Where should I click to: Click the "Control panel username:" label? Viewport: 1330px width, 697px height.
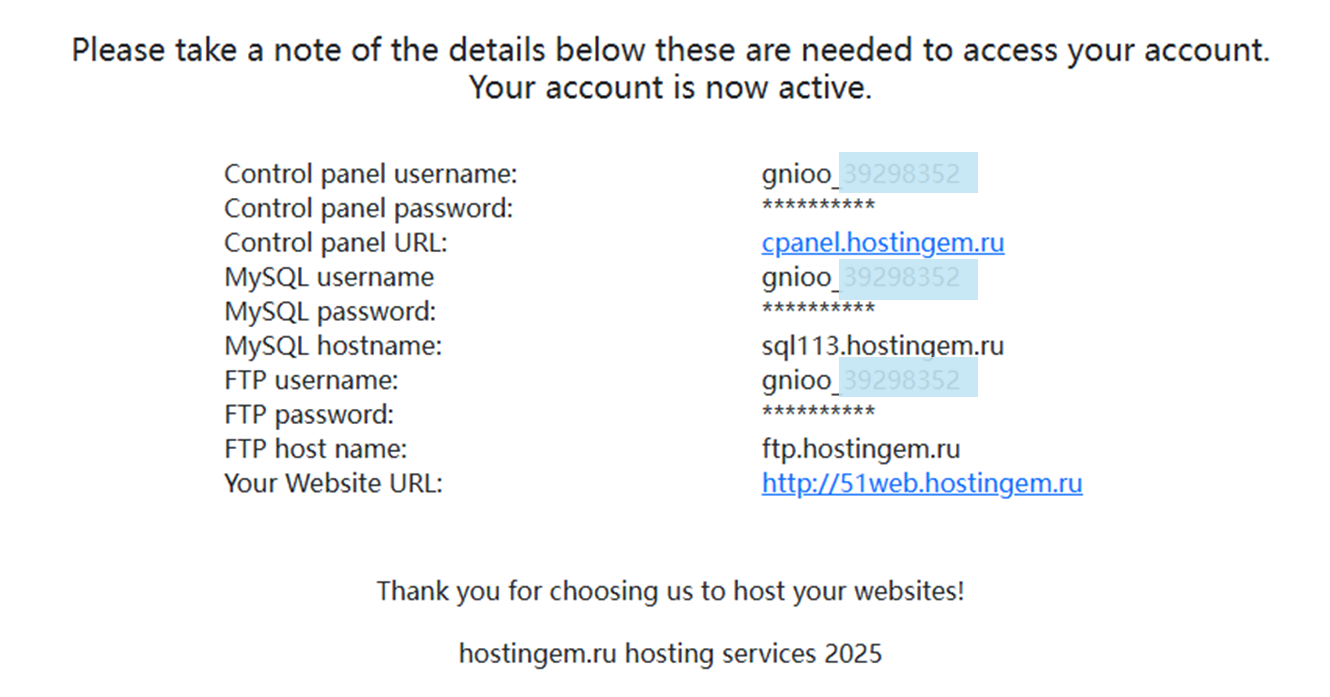[370, 175]
